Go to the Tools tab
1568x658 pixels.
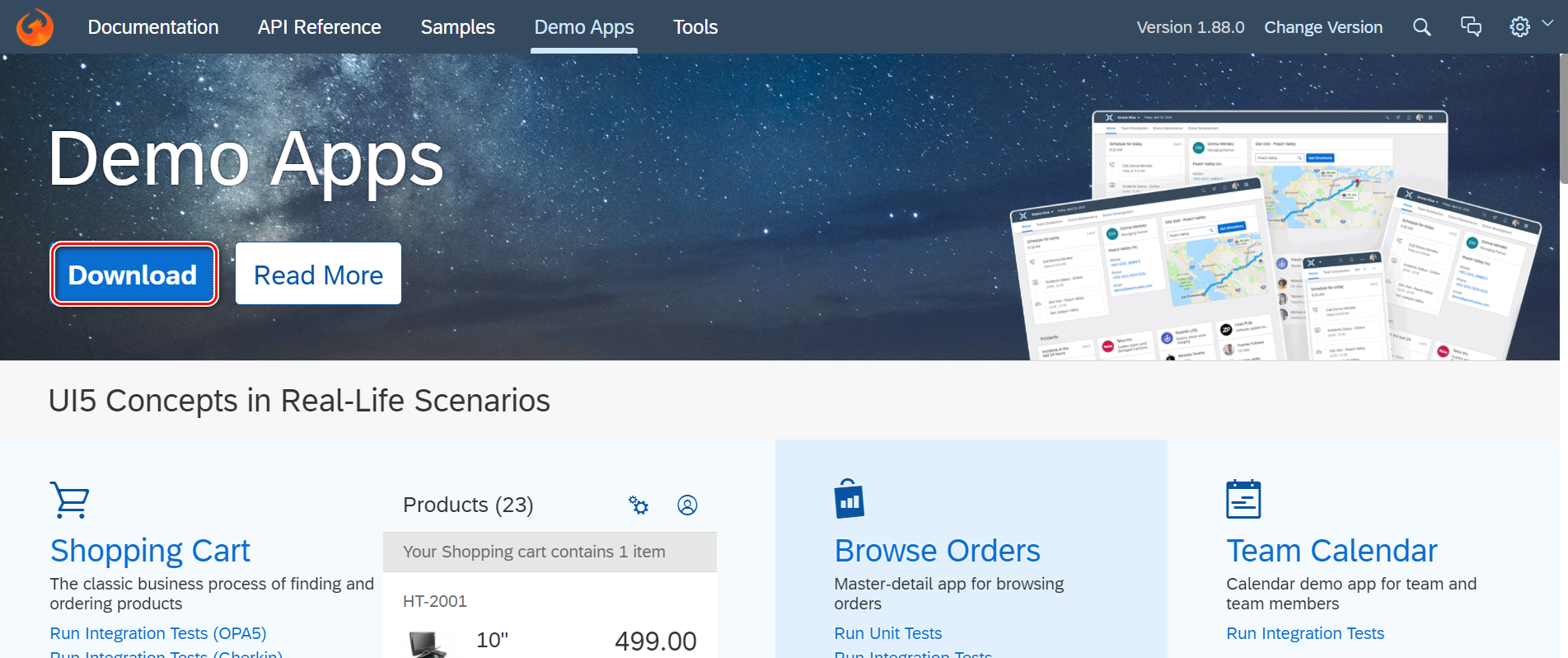pyautogui.click(x=695, y=27)
